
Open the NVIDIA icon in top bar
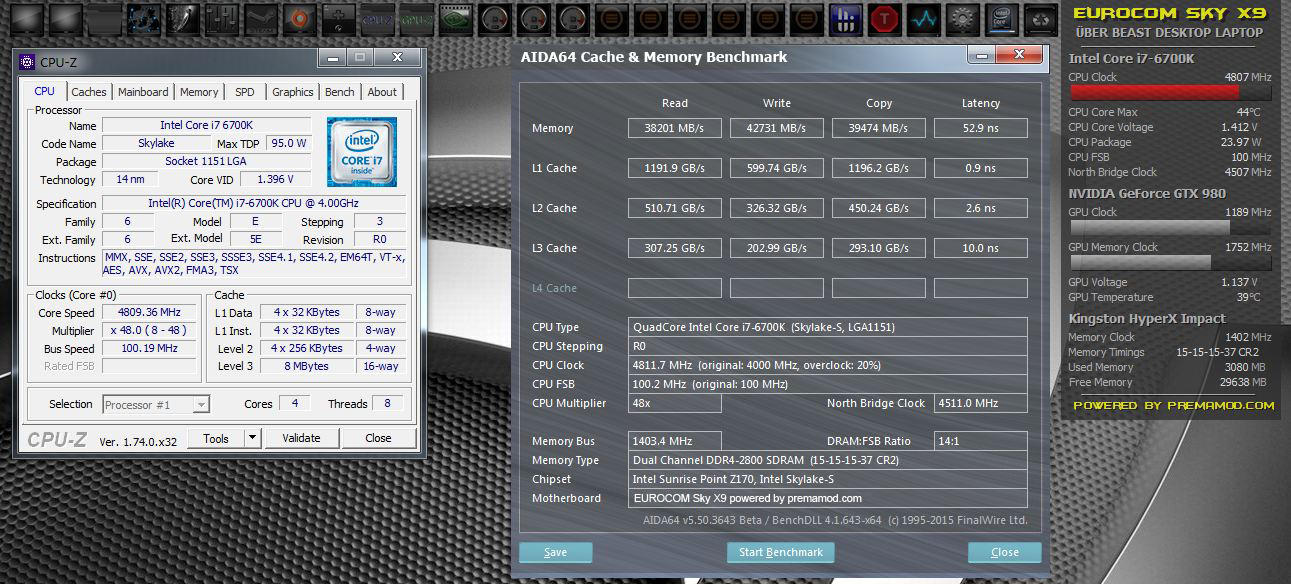(454, 17)
